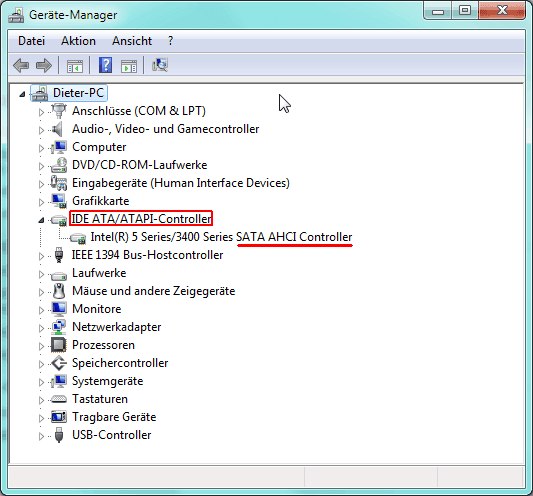
Task: Click the USB-Controller plug icon
Action: (59, 435)
